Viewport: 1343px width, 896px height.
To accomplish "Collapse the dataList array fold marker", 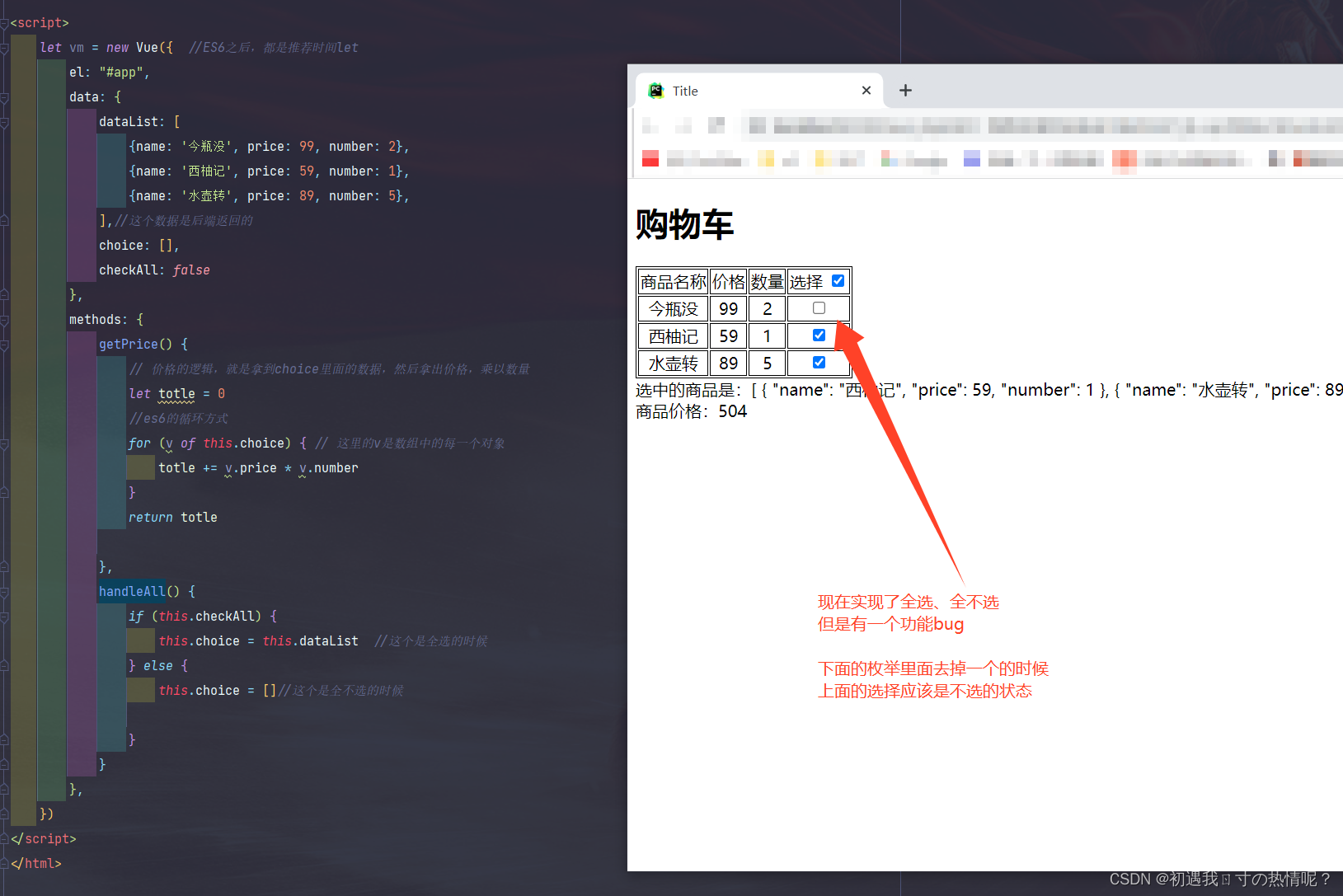I will point(5,122).
